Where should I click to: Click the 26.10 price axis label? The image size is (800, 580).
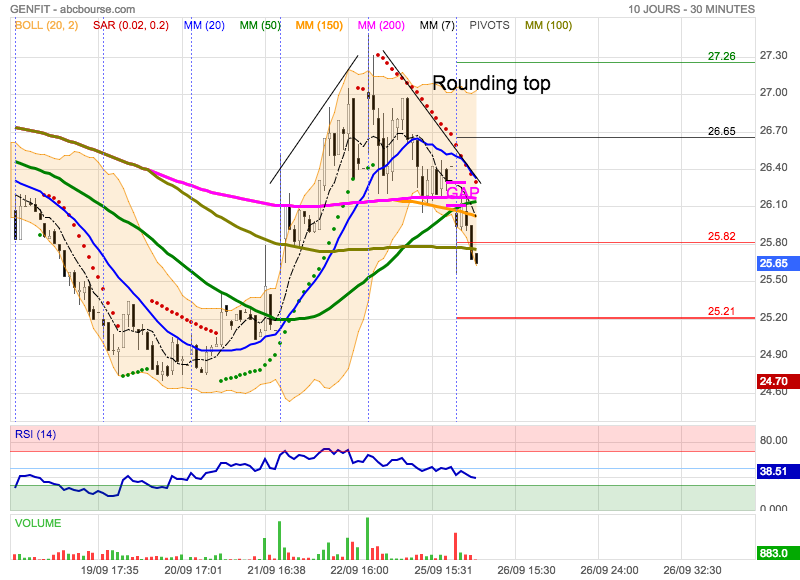[774, 205]
